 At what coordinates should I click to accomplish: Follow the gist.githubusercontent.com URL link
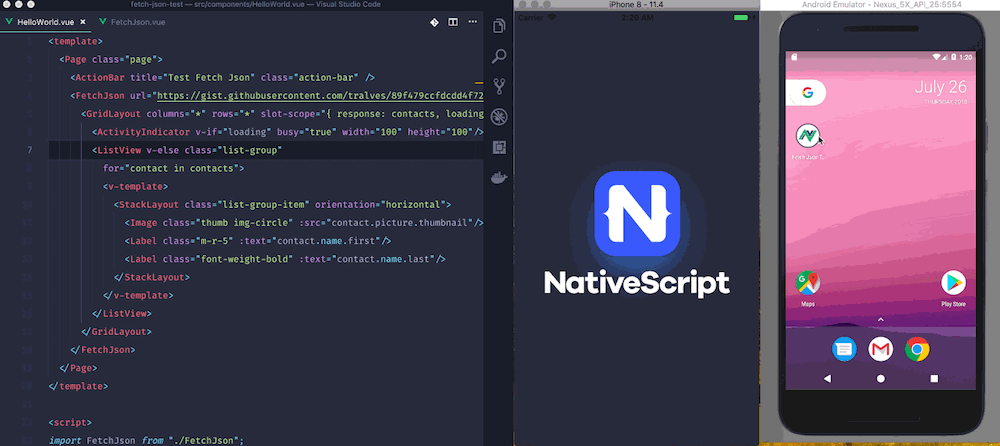point(320,96)
